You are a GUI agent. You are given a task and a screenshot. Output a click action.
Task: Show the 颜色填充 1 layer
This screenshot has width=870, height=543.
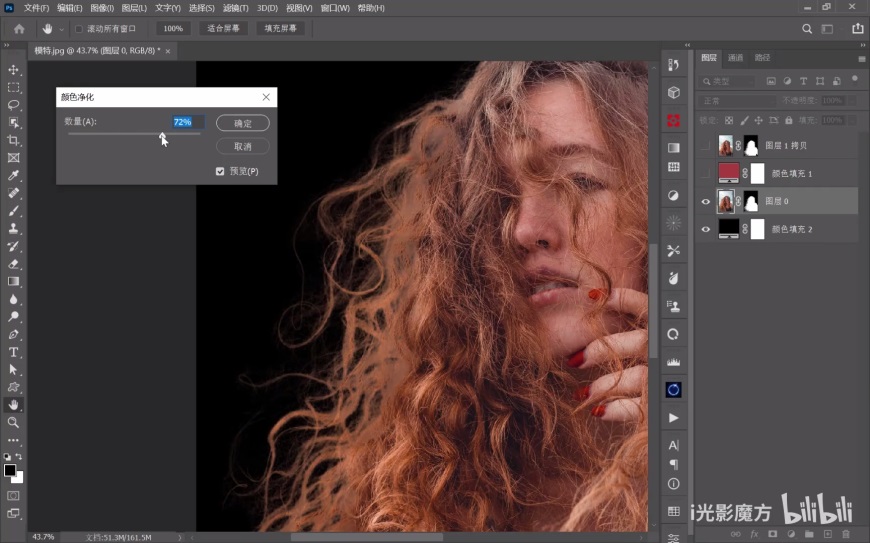[705, 174]
